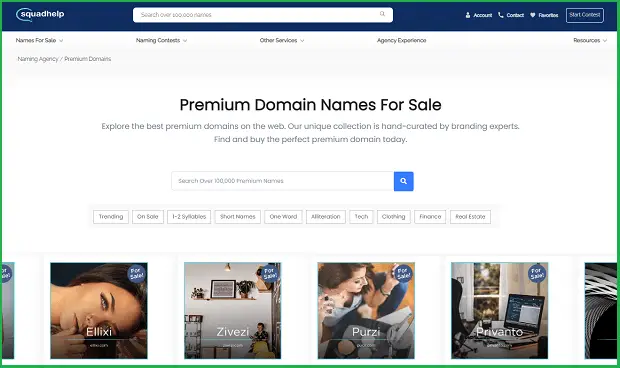620x368 pixels.
Task: Focus the top search over 100,000 names field
Action: pyautogui.click(x=263, y=15)
